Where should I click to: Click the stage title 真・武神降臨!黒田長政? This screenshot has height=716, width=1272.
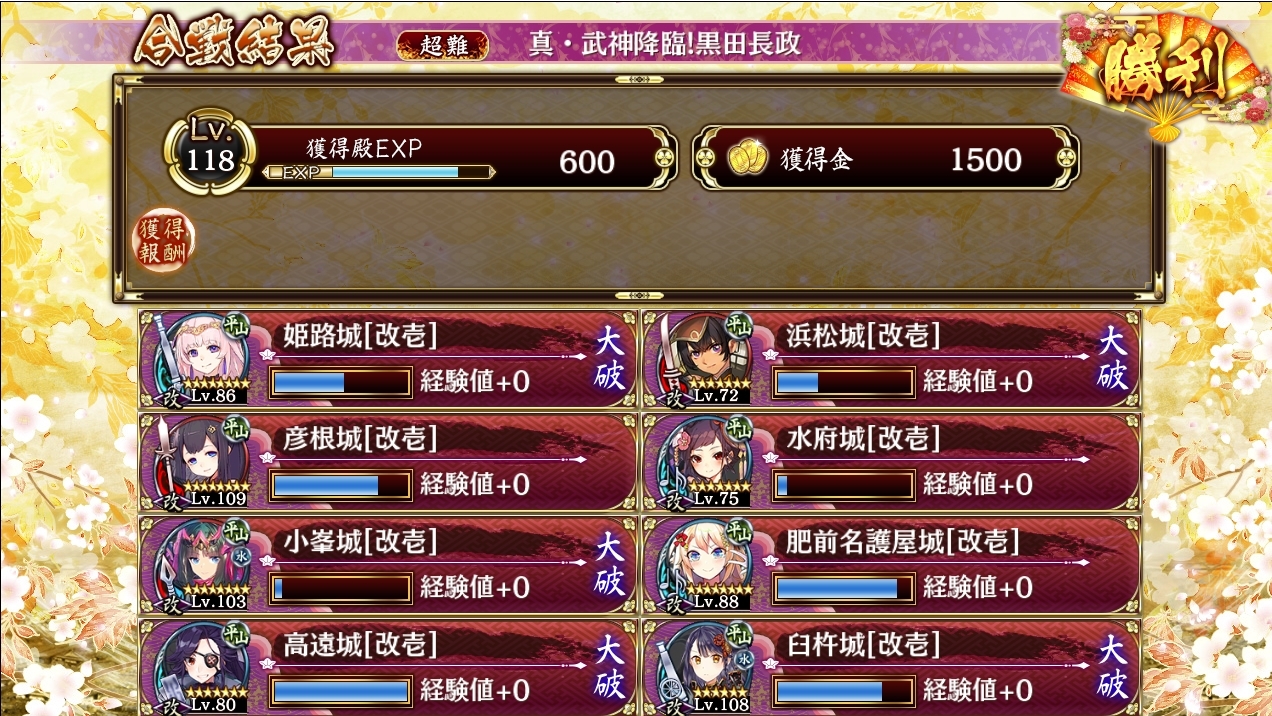coord(666,45)
